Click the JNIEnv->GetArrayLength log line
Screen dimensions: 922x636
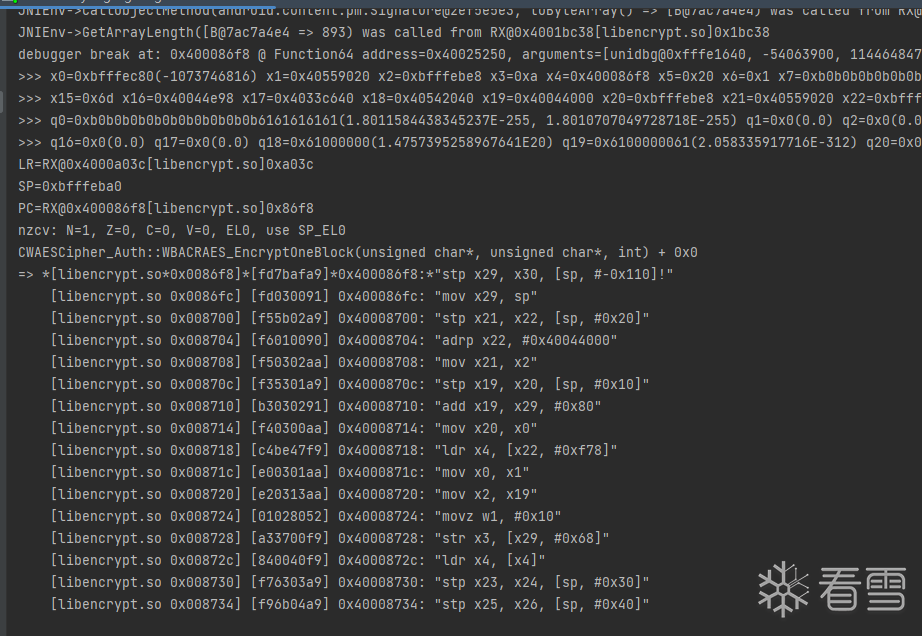coord(394,32)
